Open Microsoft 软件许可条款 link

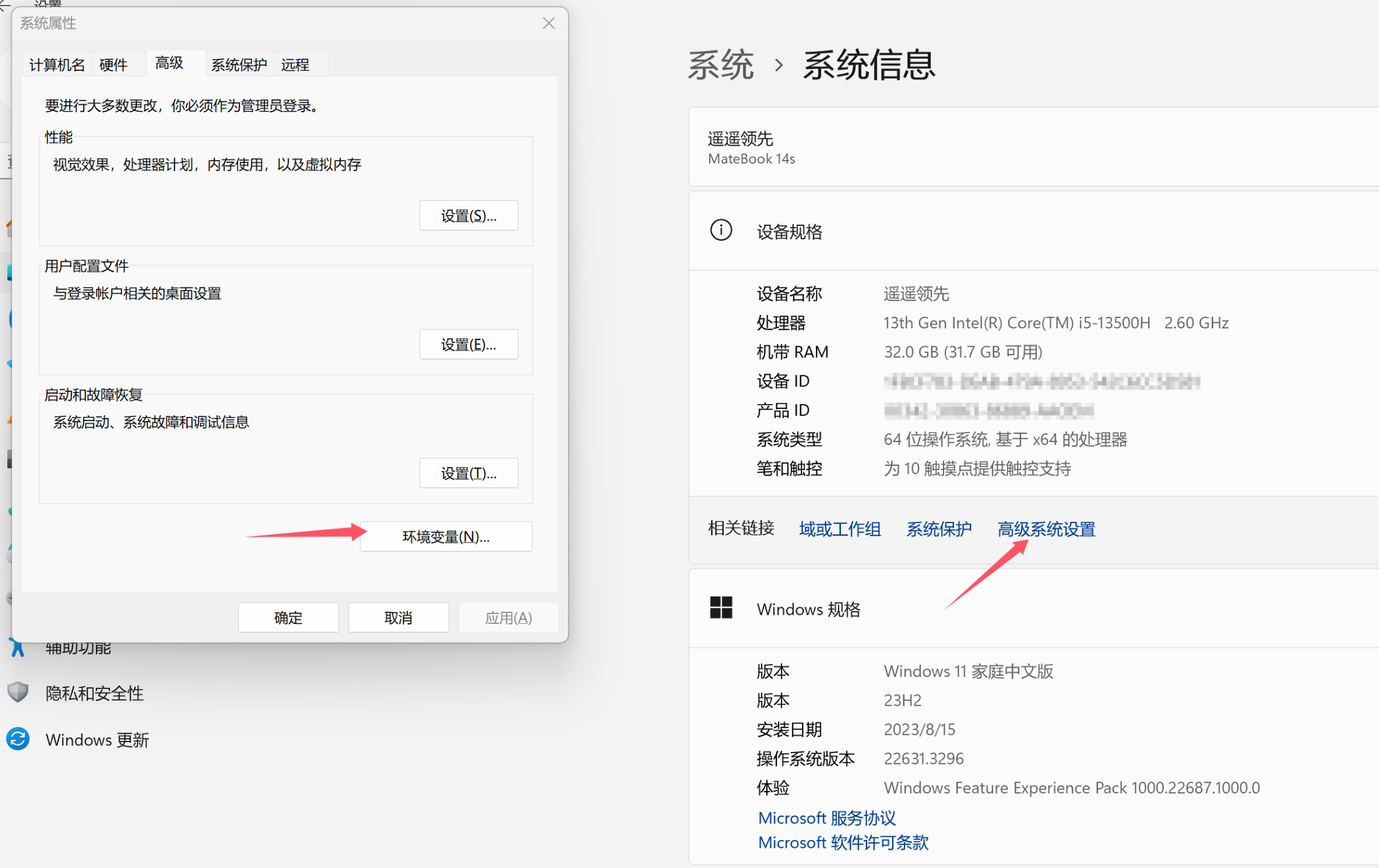tap(843, 843)
